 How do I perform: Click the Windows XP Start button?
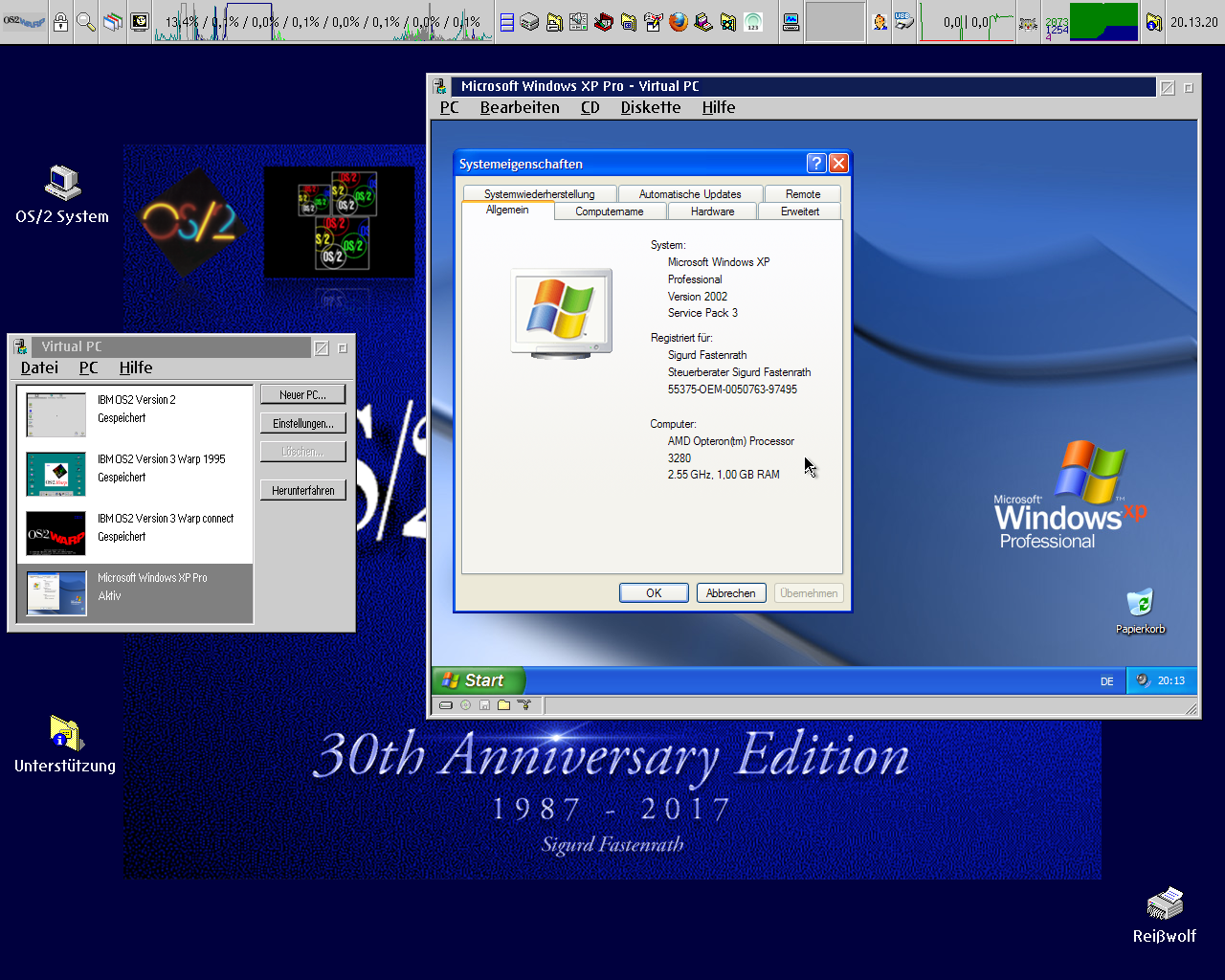click(x=478, y=680)
